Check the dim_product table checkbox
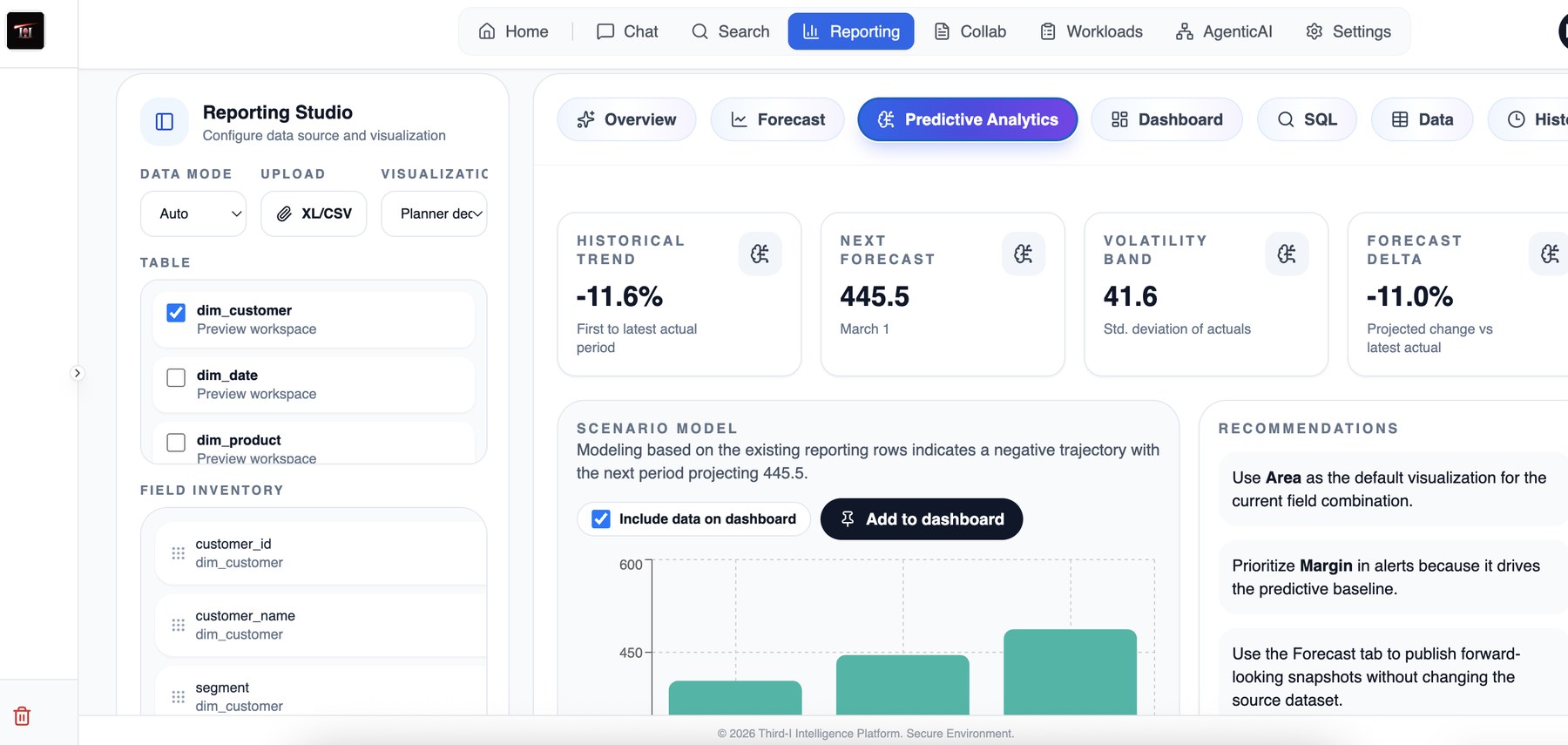Screen dimensions: 1568x745 pyautogui.click(x=176, y=442)
